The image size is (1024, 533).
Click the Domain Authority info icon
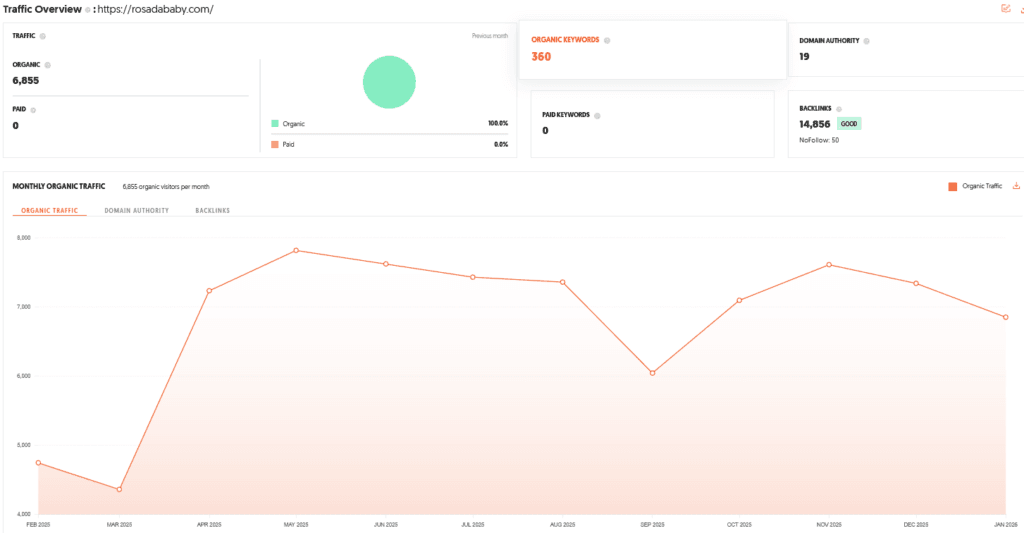(x=866, y=41)
